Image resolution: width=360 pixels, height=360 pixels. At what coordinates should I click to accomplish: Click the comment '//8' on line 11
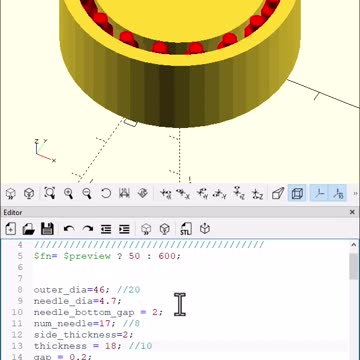pyautogui.click(x=131, y=324)
